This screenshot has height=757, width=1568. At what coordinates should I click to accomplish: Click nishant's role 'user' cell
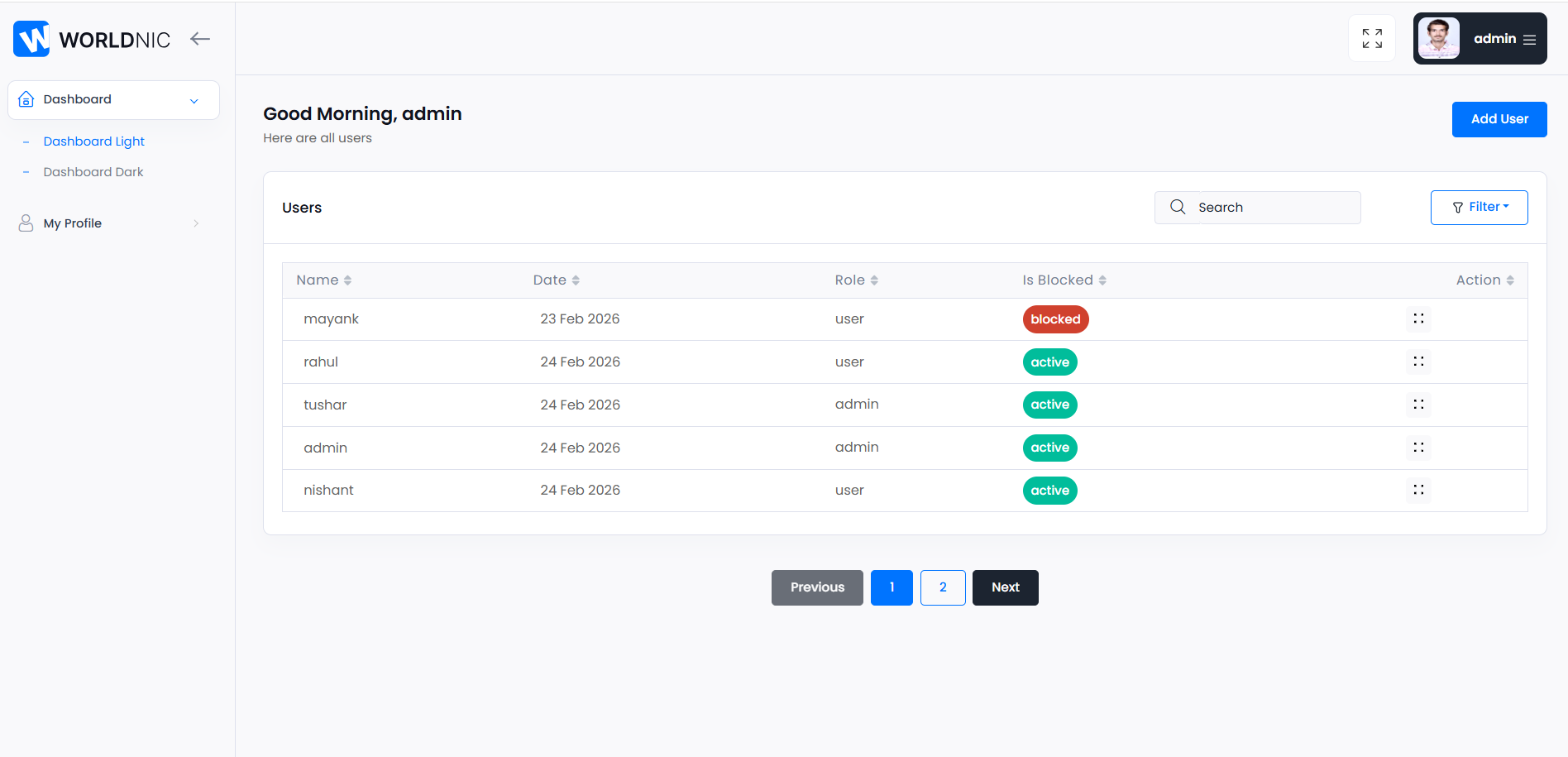click(849, 490)
